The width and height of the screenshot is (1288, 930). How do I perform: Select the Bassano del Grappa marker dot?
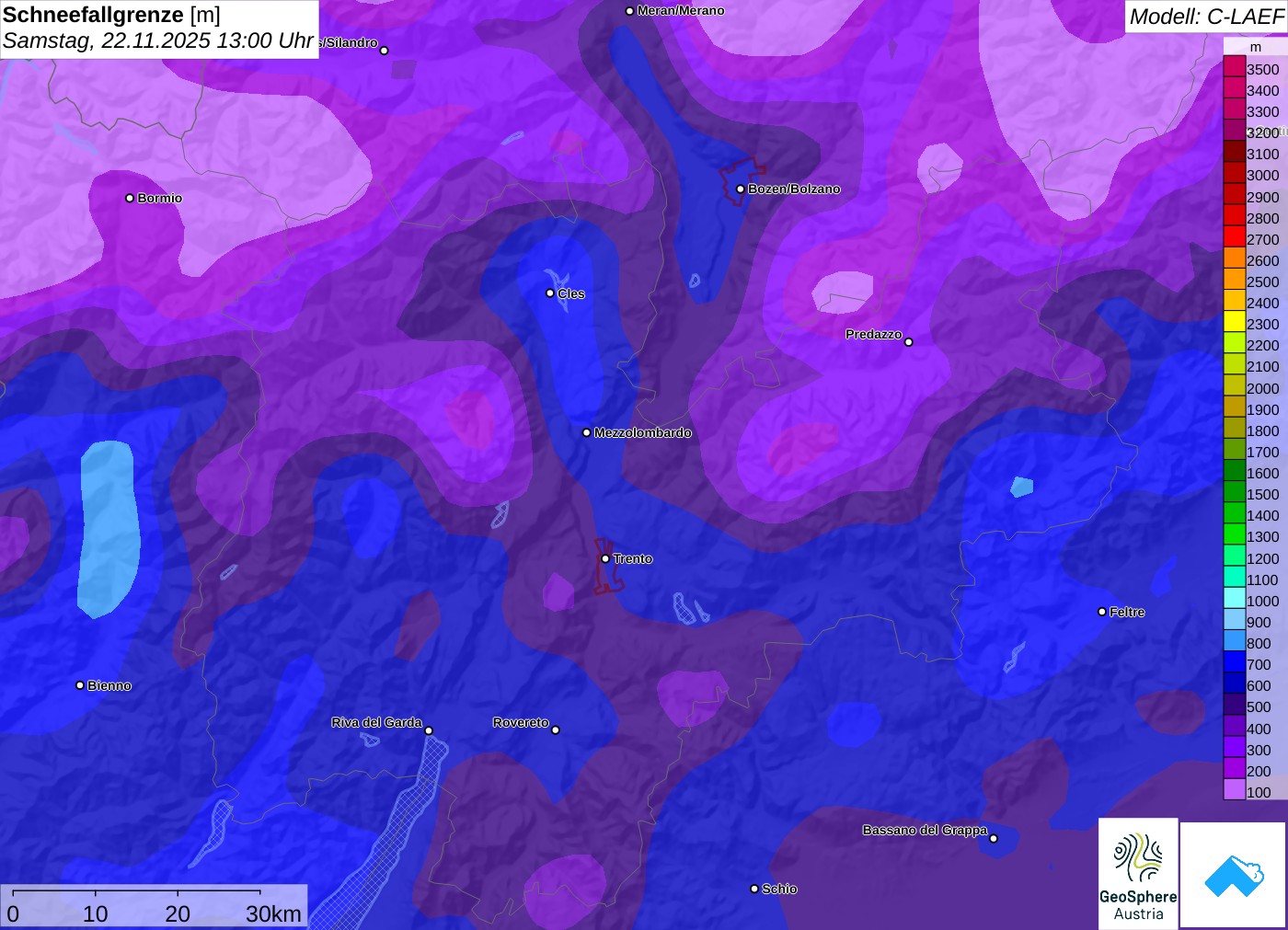[x=994, y=838]
